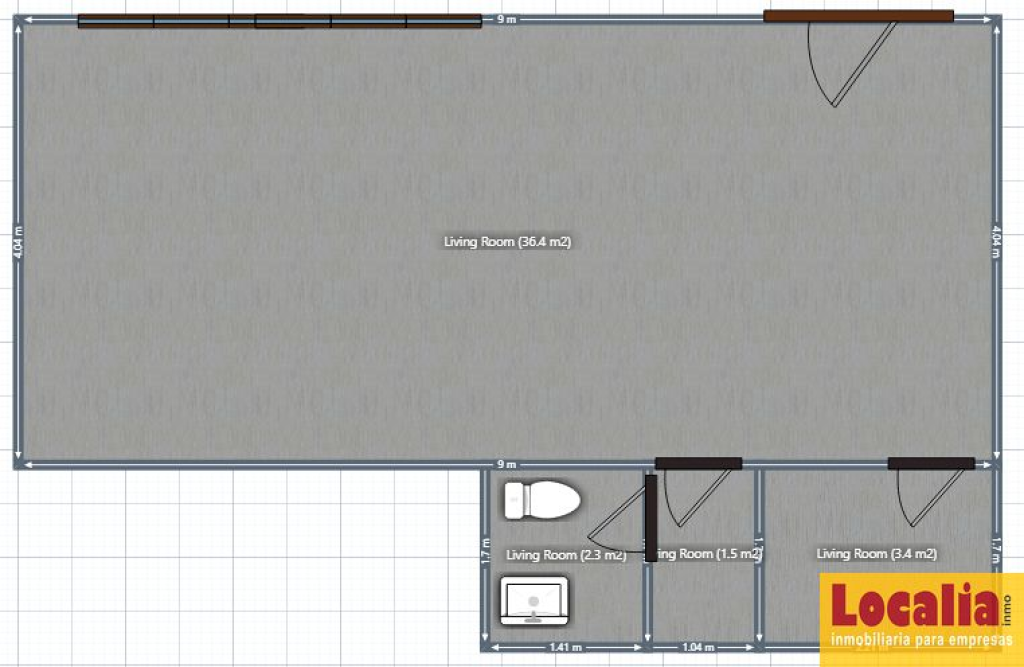Screen dimensions: 1024x667
Task: Click the "9 m" dimension on the top wall
Action: click(507, 19)
